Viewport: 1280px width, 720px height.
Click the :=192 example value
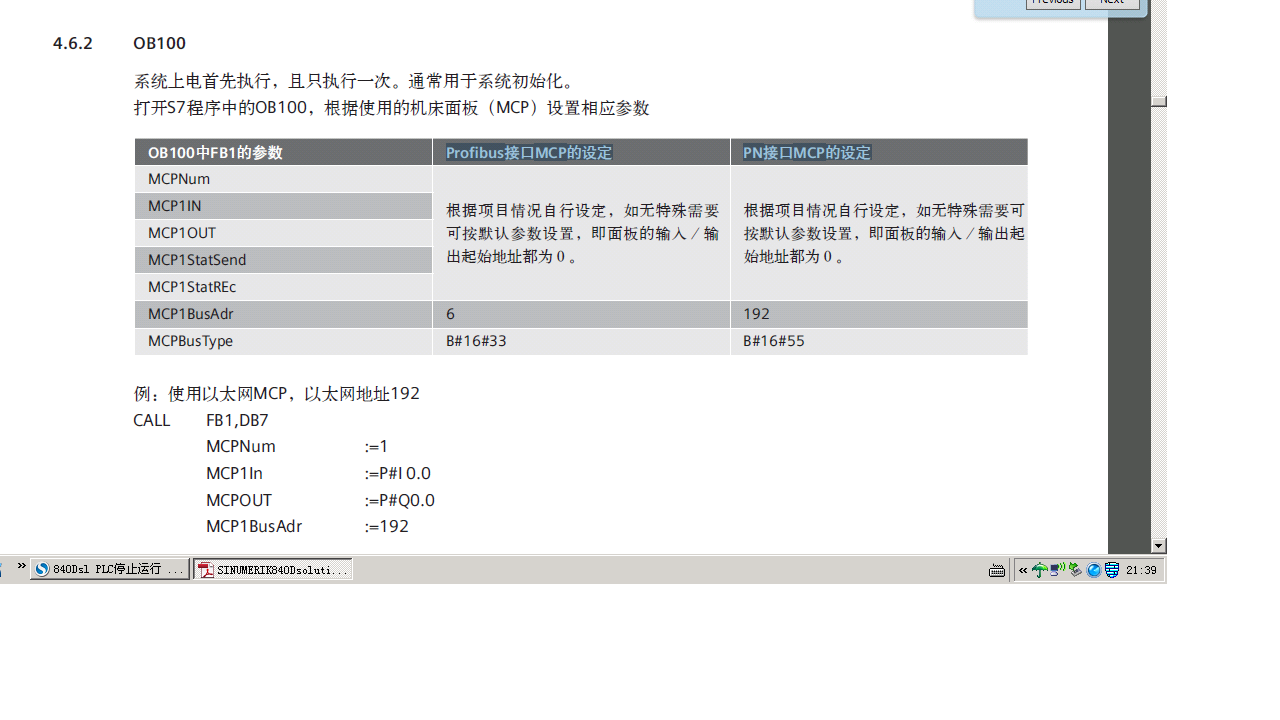click(387, 526)
